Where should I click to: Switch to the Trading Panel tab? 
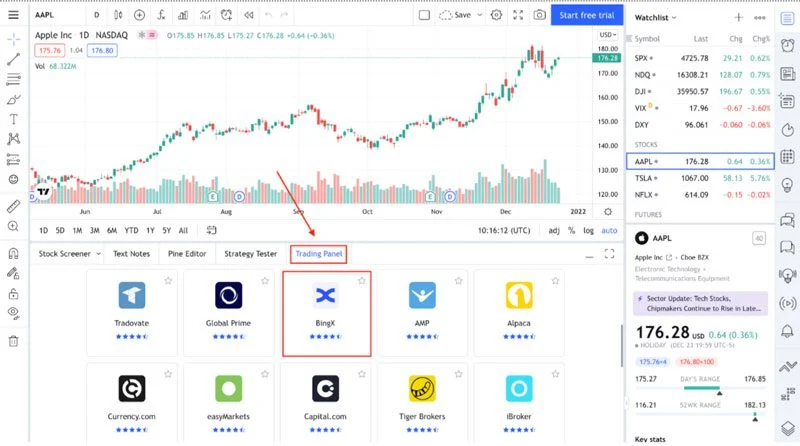click(319, 254)
